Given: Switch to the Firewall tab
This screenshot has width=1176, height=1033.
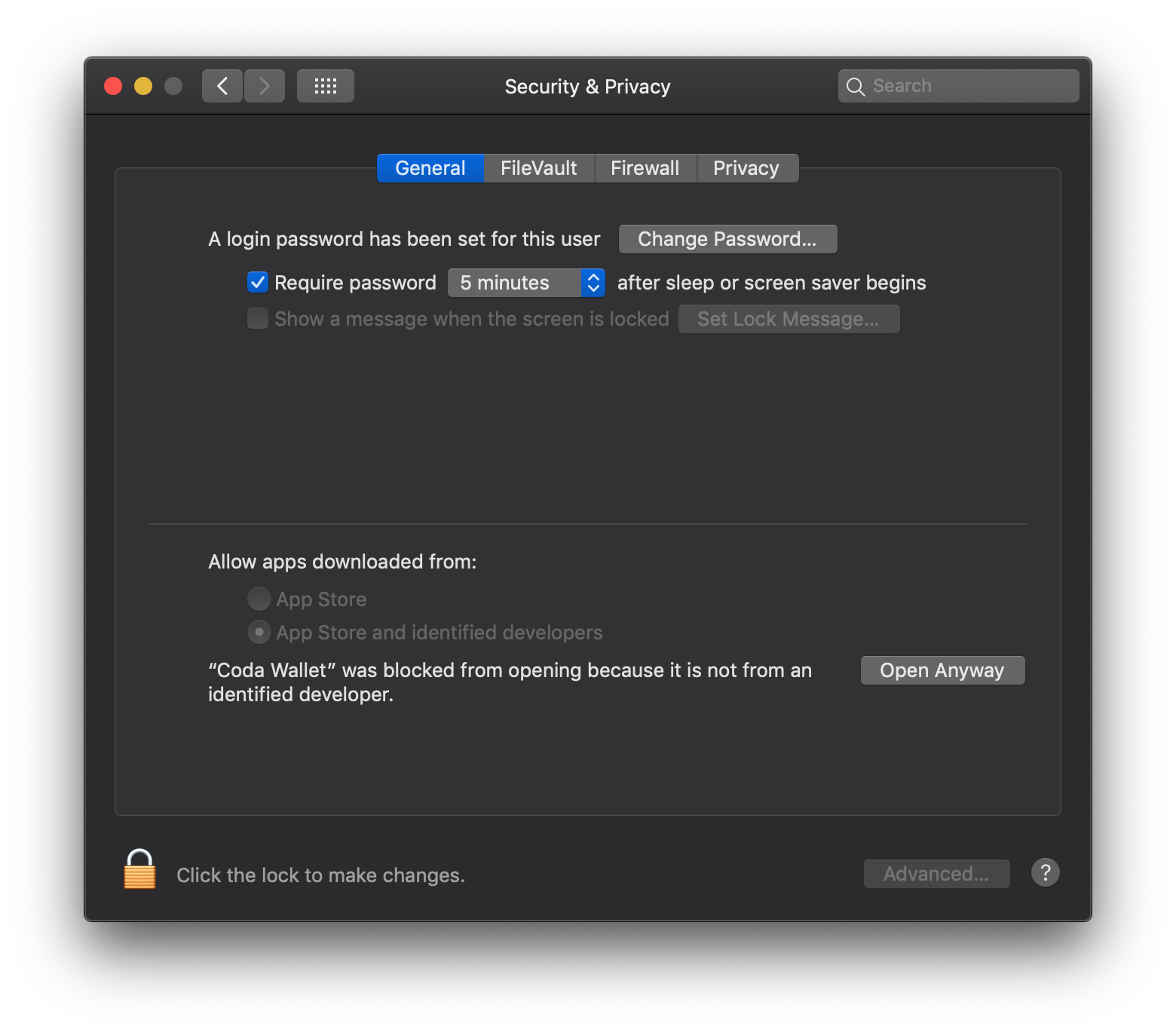Looking at the screenshot, I should click(x=645, y=168).
